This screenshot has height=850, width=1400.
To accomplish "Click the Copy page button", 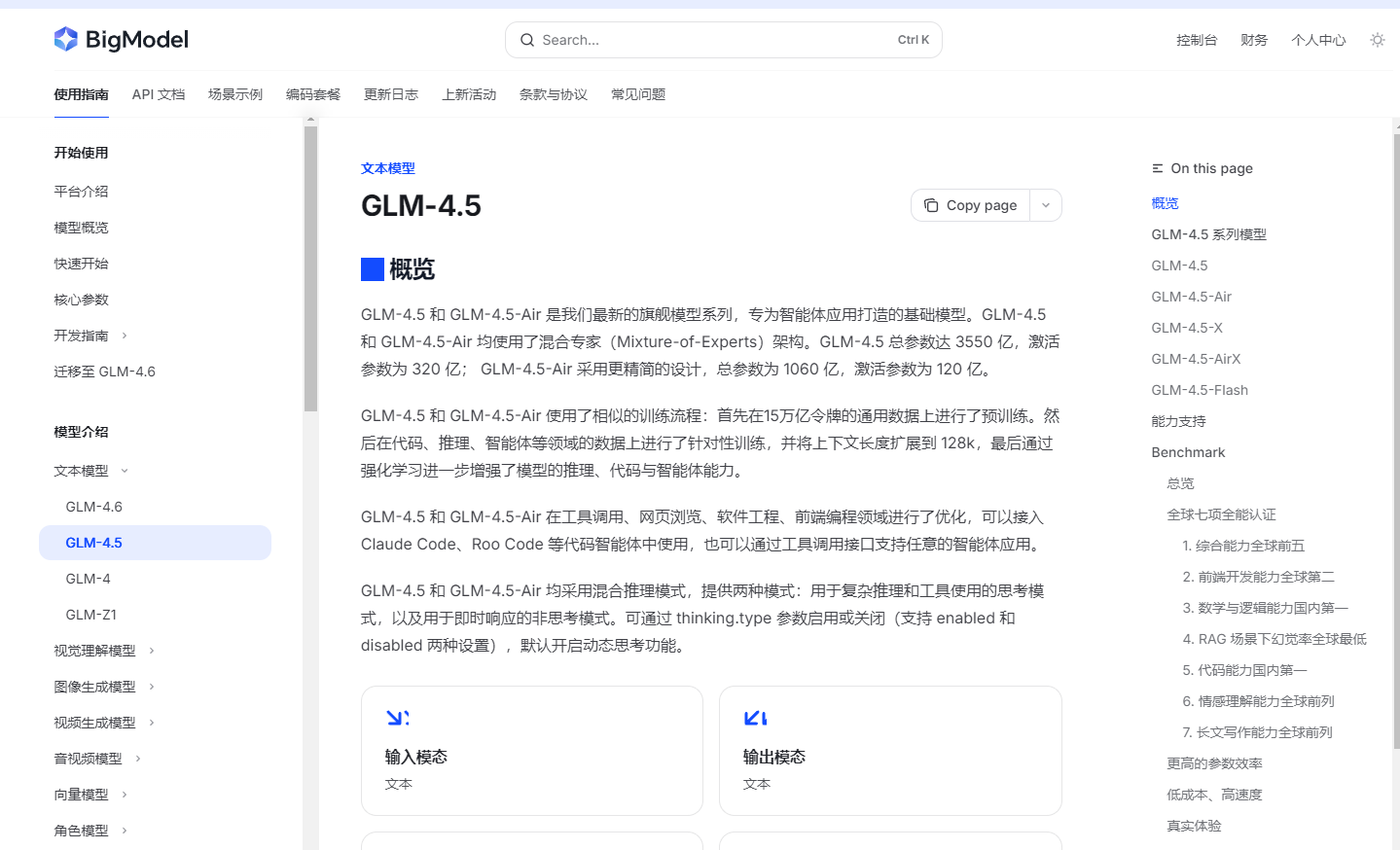I will (x=971, y=205).
